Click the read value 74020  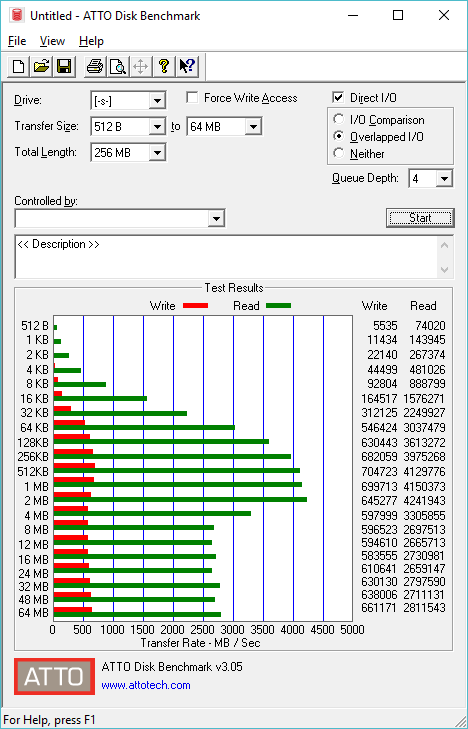(x=430, y=325)
